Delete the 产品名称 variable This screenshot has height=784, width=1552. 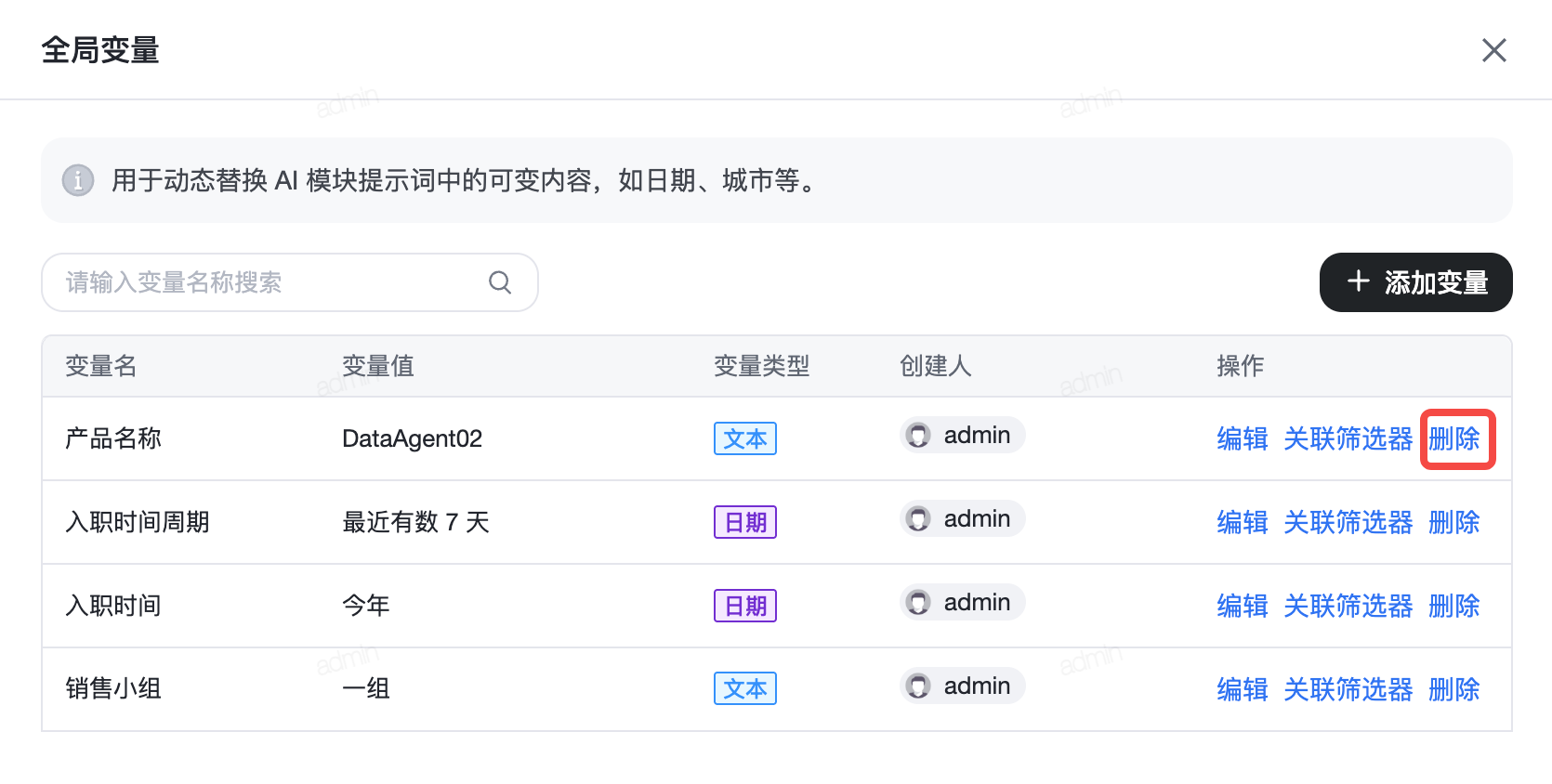coord(1454,438)
